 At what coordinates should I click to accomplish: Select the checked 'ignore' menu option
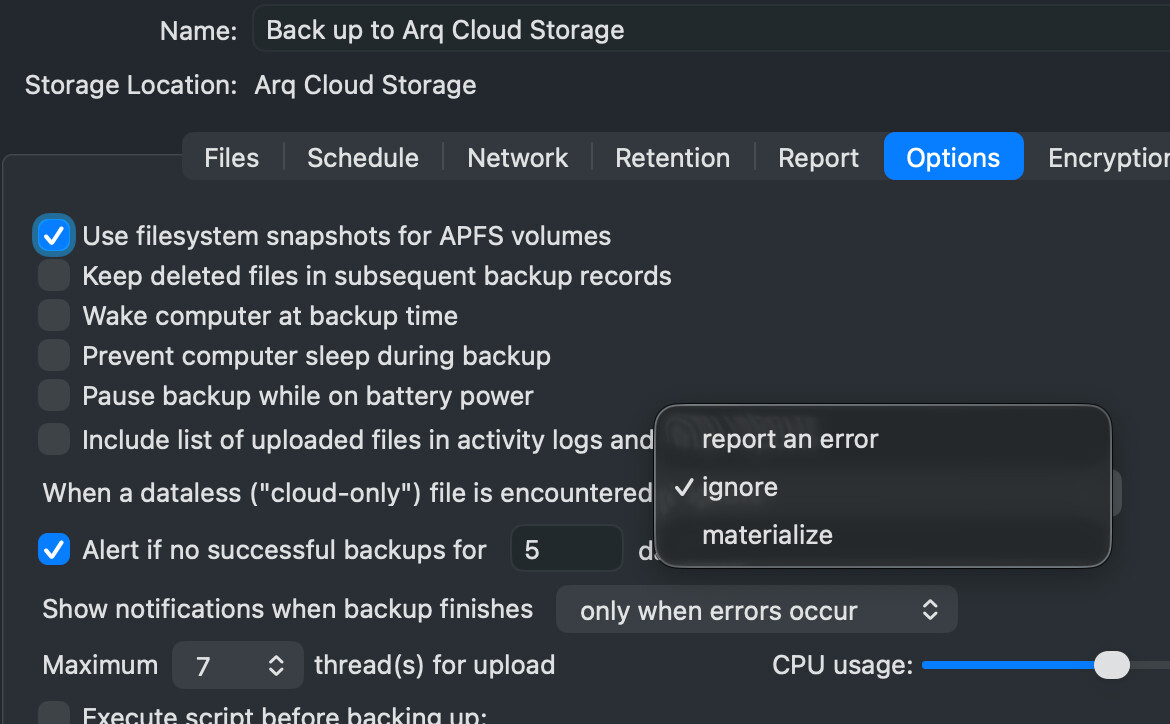coord(740,487)
